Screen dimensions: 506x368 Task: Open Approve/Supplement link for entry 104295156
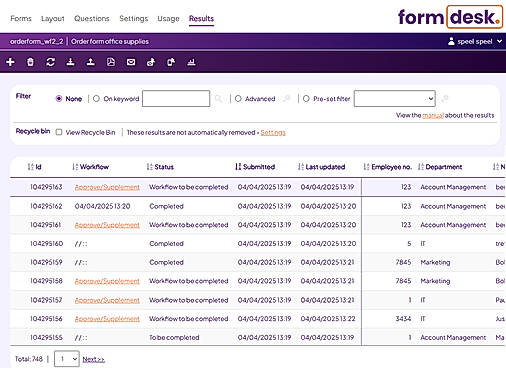coord(107,319)
